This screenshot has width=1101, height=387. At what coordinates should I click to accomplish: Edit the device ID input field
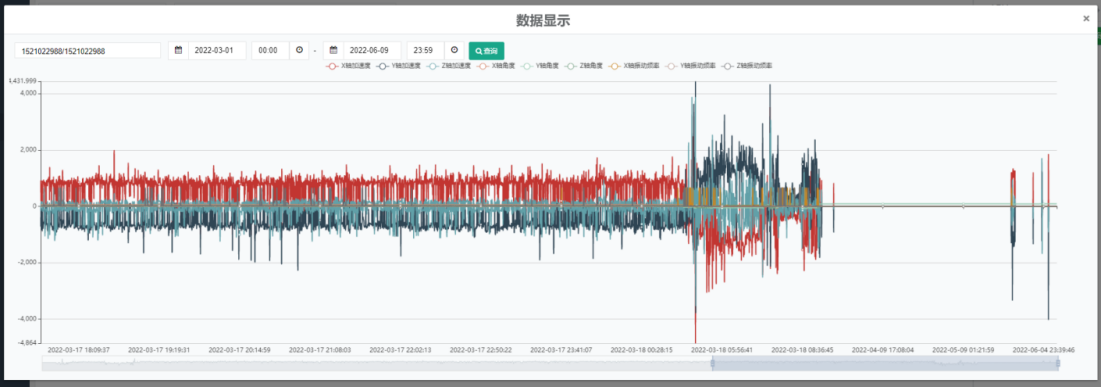coord(88,51)
